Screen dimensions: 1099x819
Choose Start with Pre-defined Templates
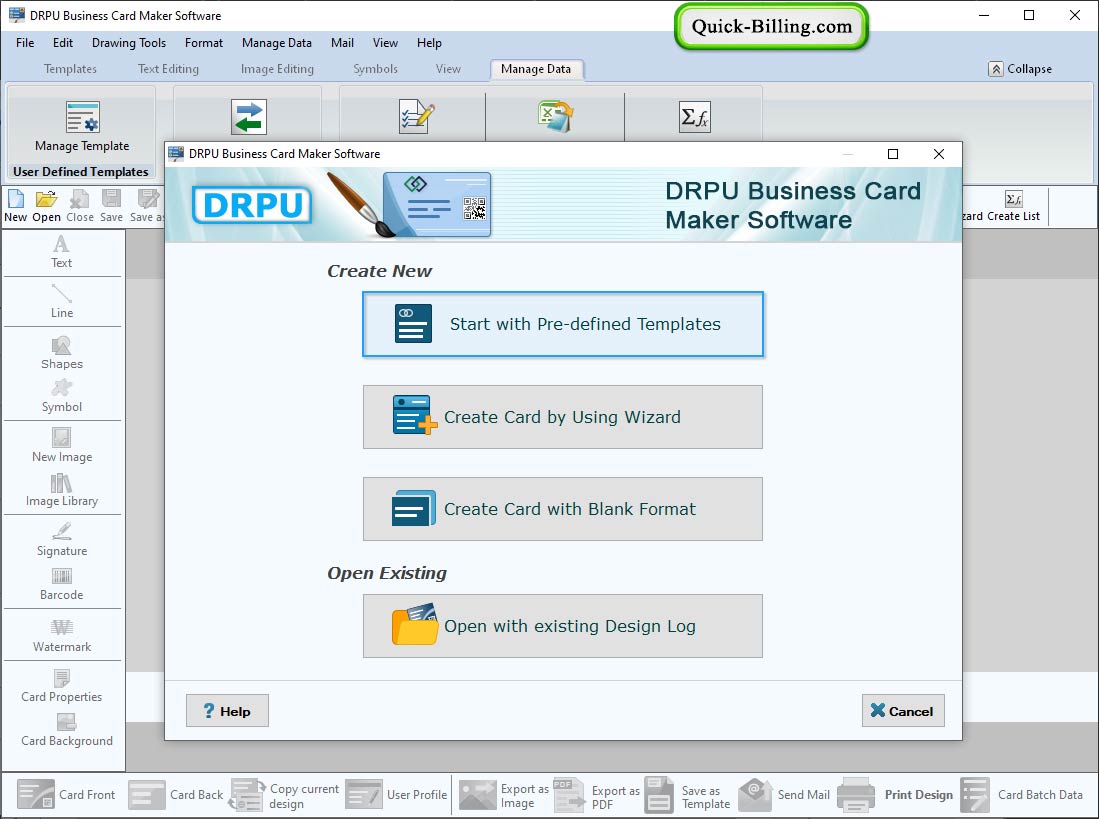[563, 324]
